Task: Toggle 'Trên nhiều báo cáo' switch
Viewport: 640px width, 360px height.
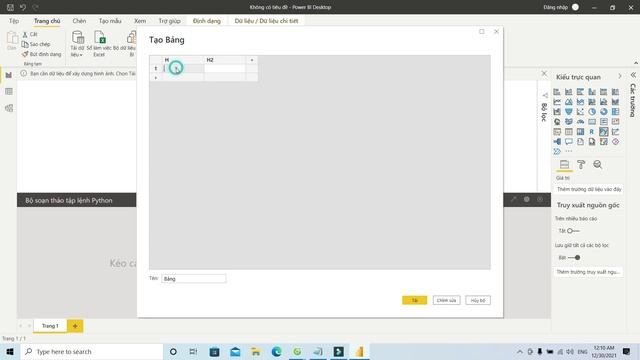Action: (573, 231)
